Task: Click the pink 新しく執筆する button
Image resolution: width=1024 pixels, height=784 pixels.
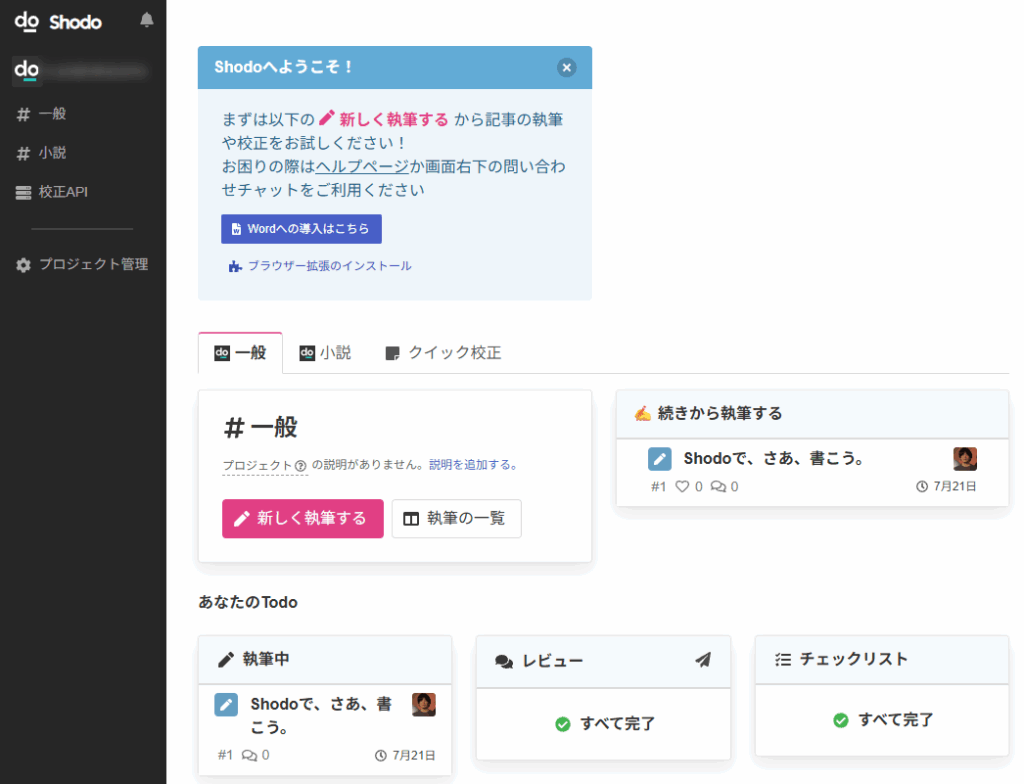Action: [x=302, y=519]
